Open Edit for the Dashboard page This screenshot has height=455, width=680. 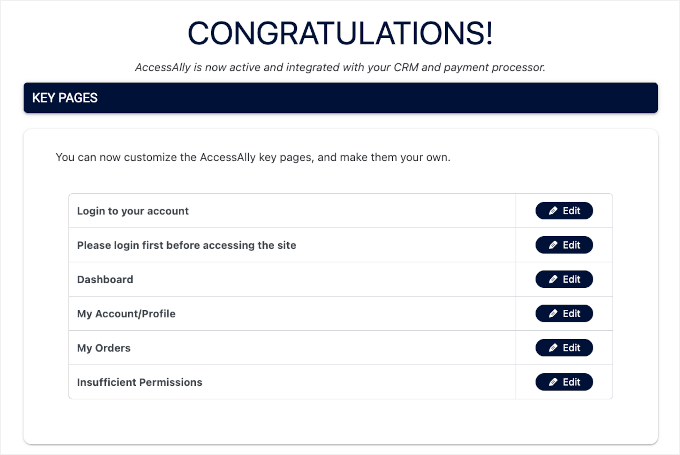[x=565, y=280]
